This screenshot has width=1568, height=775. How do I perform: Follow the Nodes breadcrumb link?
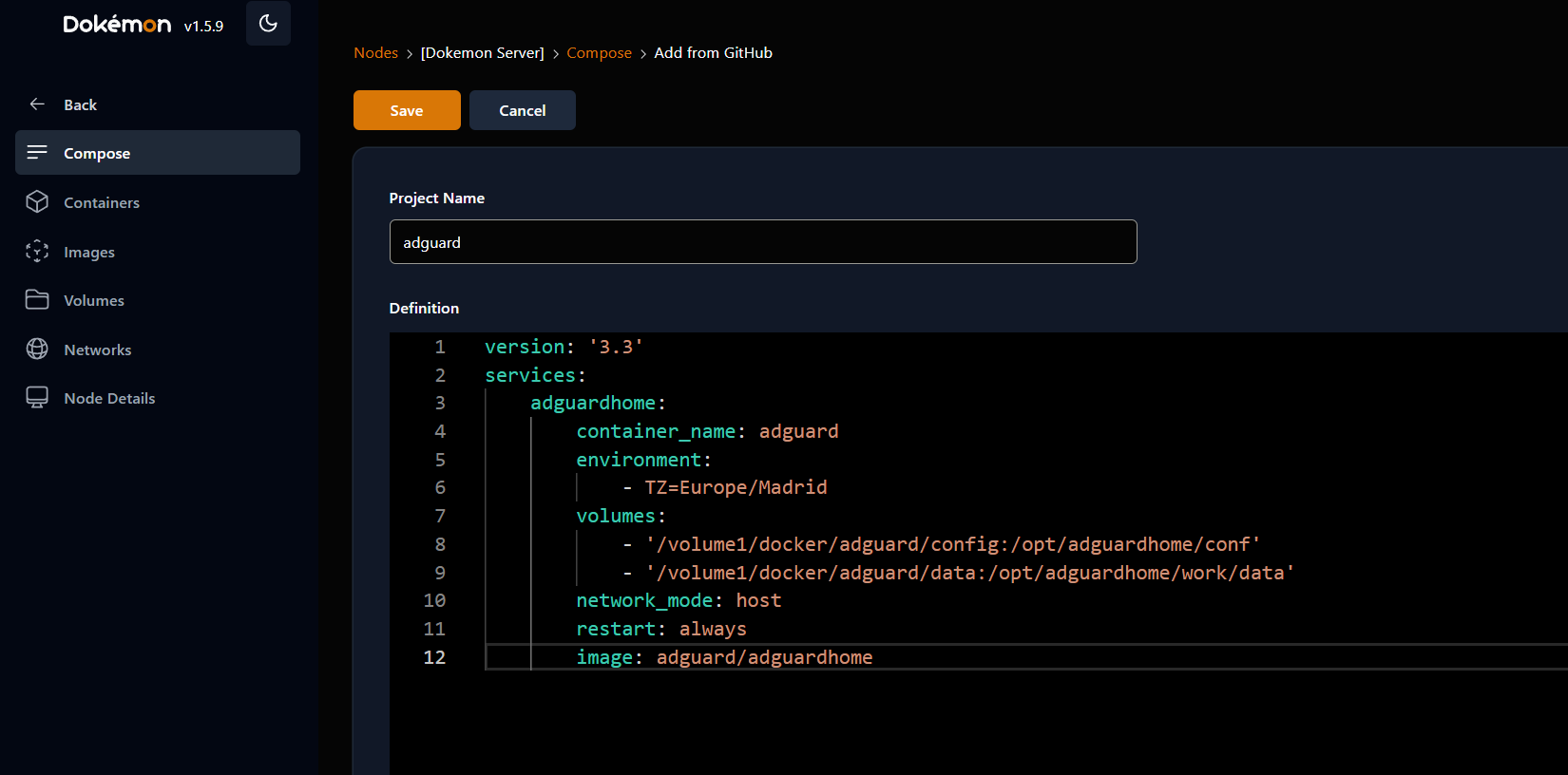tap(375, 53)
